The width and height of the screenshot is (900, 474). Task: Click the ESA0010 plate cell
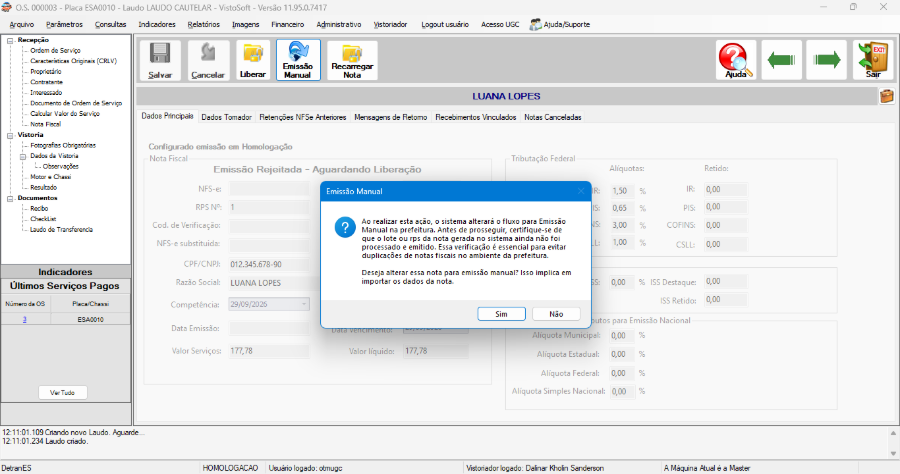click(91, 319)
